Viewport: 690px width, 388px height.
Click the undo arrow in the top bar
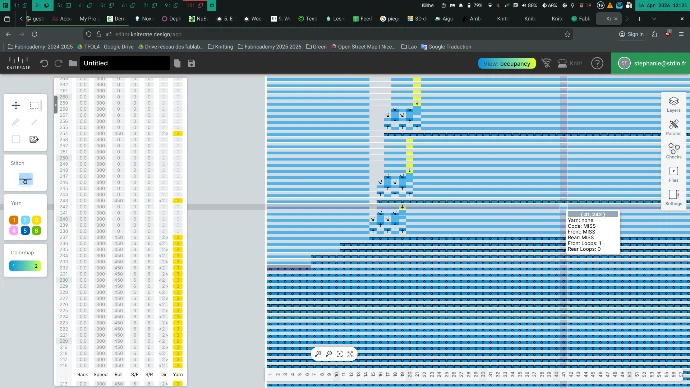coord(44,63)
